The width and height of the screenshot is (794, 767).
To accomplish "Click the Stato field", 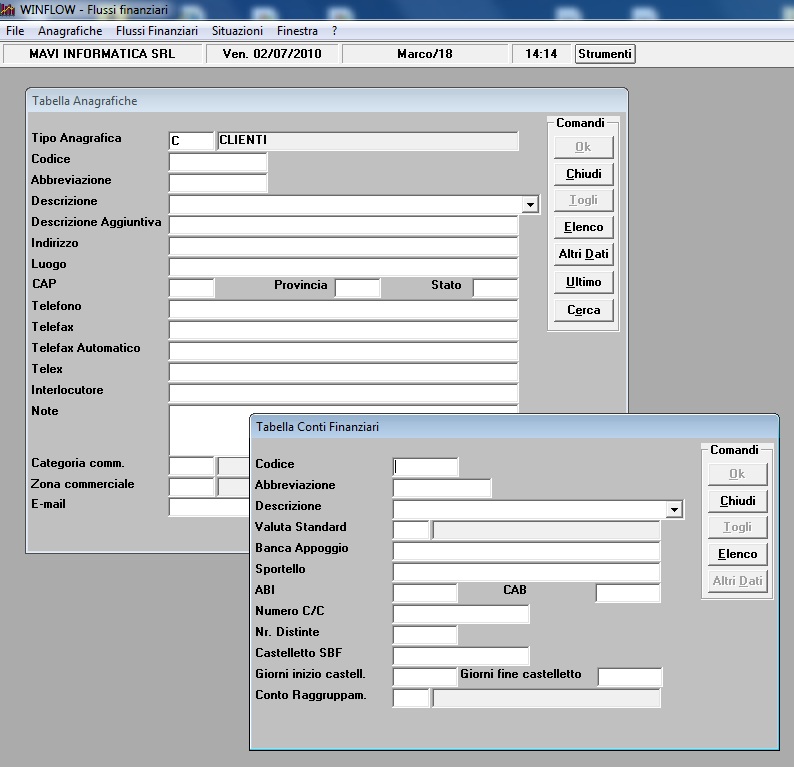I will pyautogui.click(x=495, y=288).
